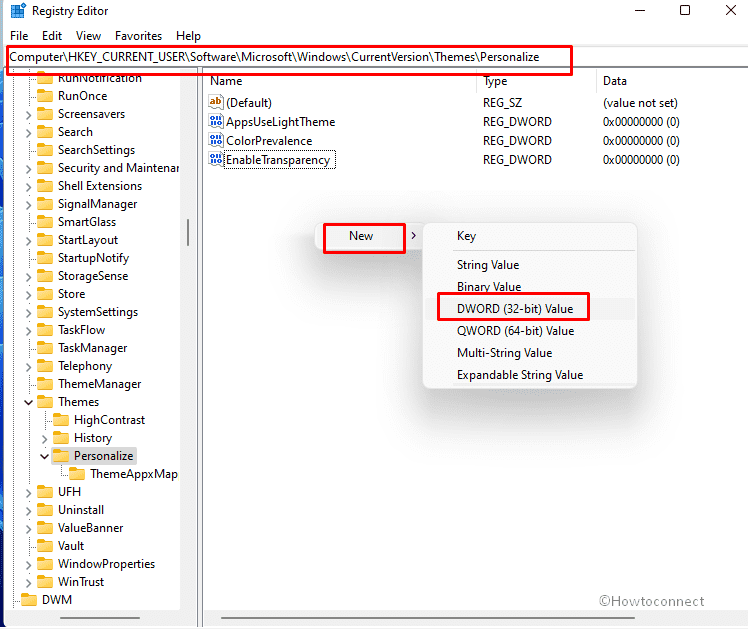Select the Telephony tree item

85,366
